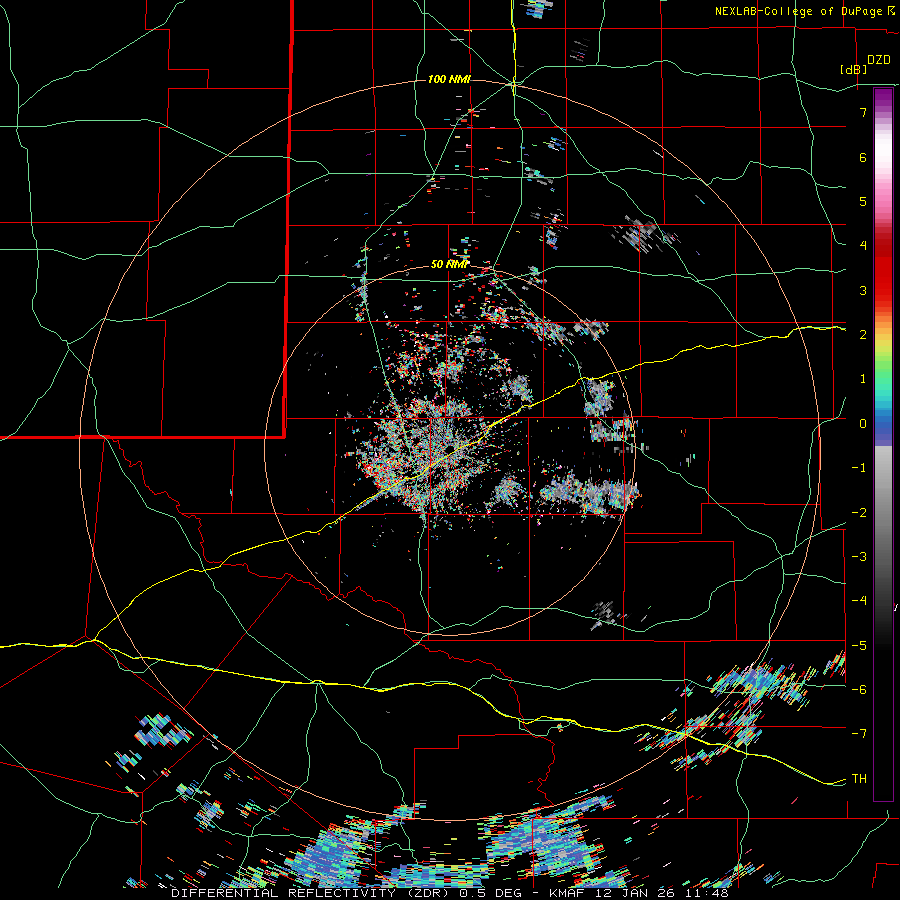
Task: Click the [dB] units label
Action: click(x=853, y=69)
